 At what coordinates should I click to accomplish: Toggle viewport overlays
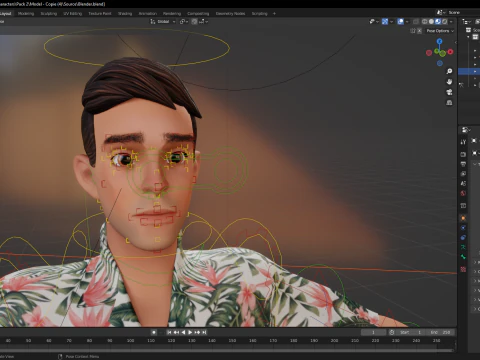pyautogui.click(x=401, y=22)
